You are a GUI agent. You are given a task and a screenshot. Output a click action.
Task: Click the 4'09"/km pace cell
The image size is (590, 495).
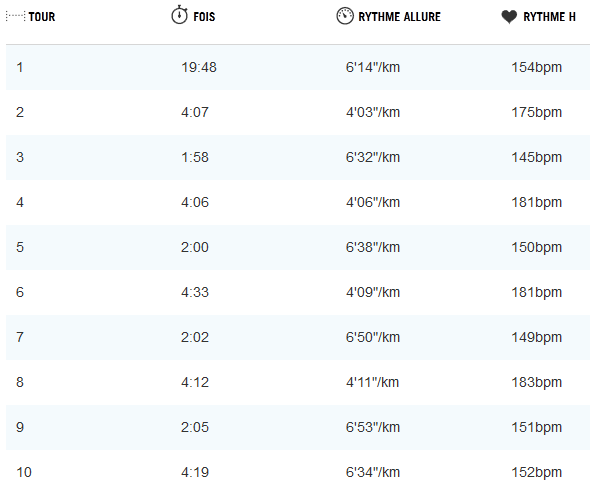coord(373,292)
